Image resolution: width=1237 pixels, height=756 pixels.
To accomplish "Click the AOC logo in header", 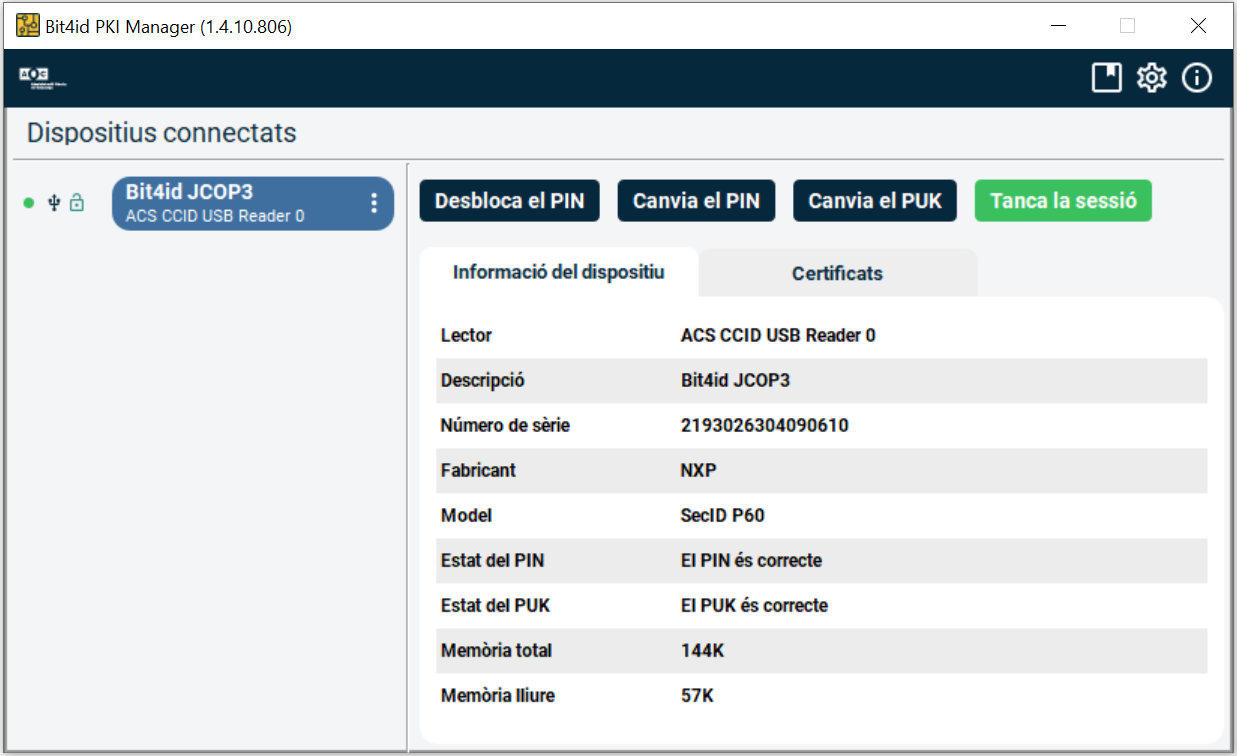I will (x=43, y=78).
